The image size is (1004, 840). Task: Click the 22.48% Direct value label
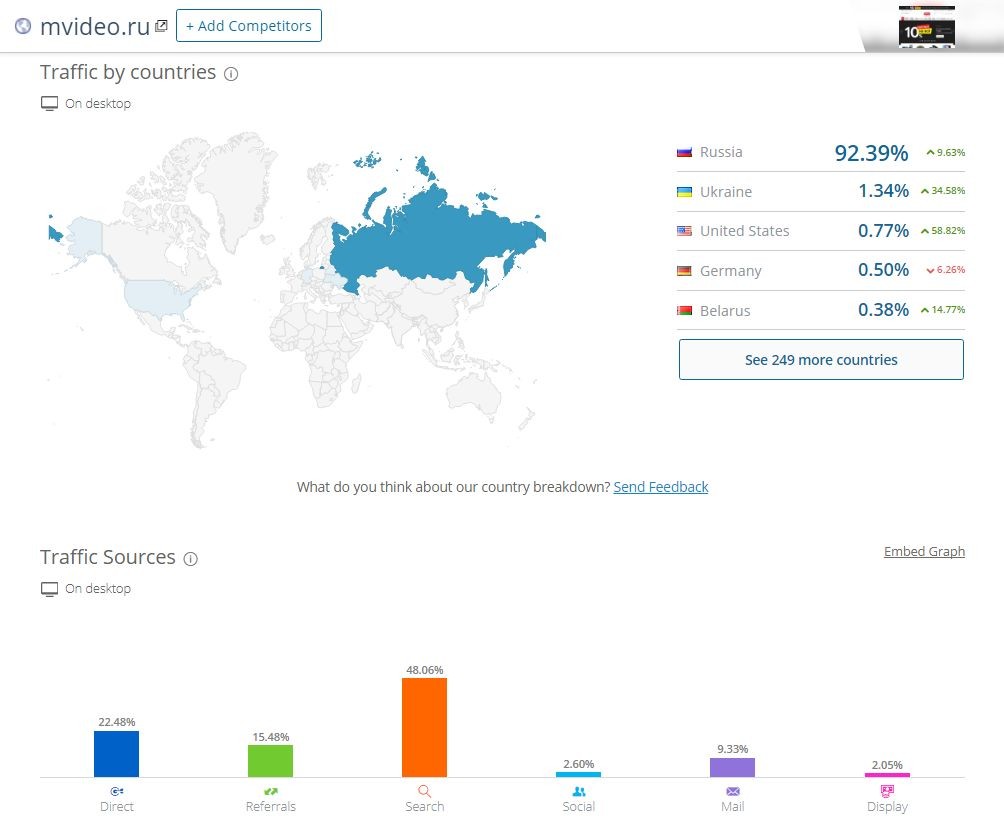pos(117,722)
